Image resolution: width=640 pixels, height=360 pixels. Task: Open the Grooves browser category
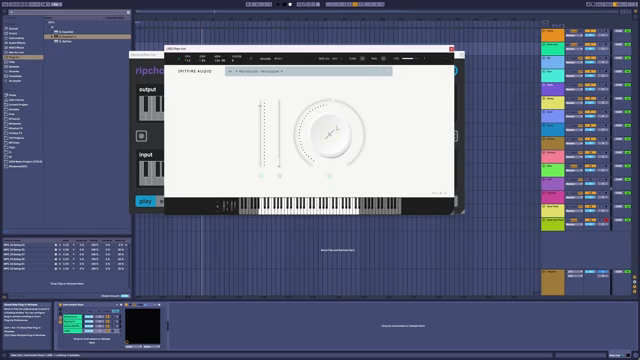[x=14, y=71]
